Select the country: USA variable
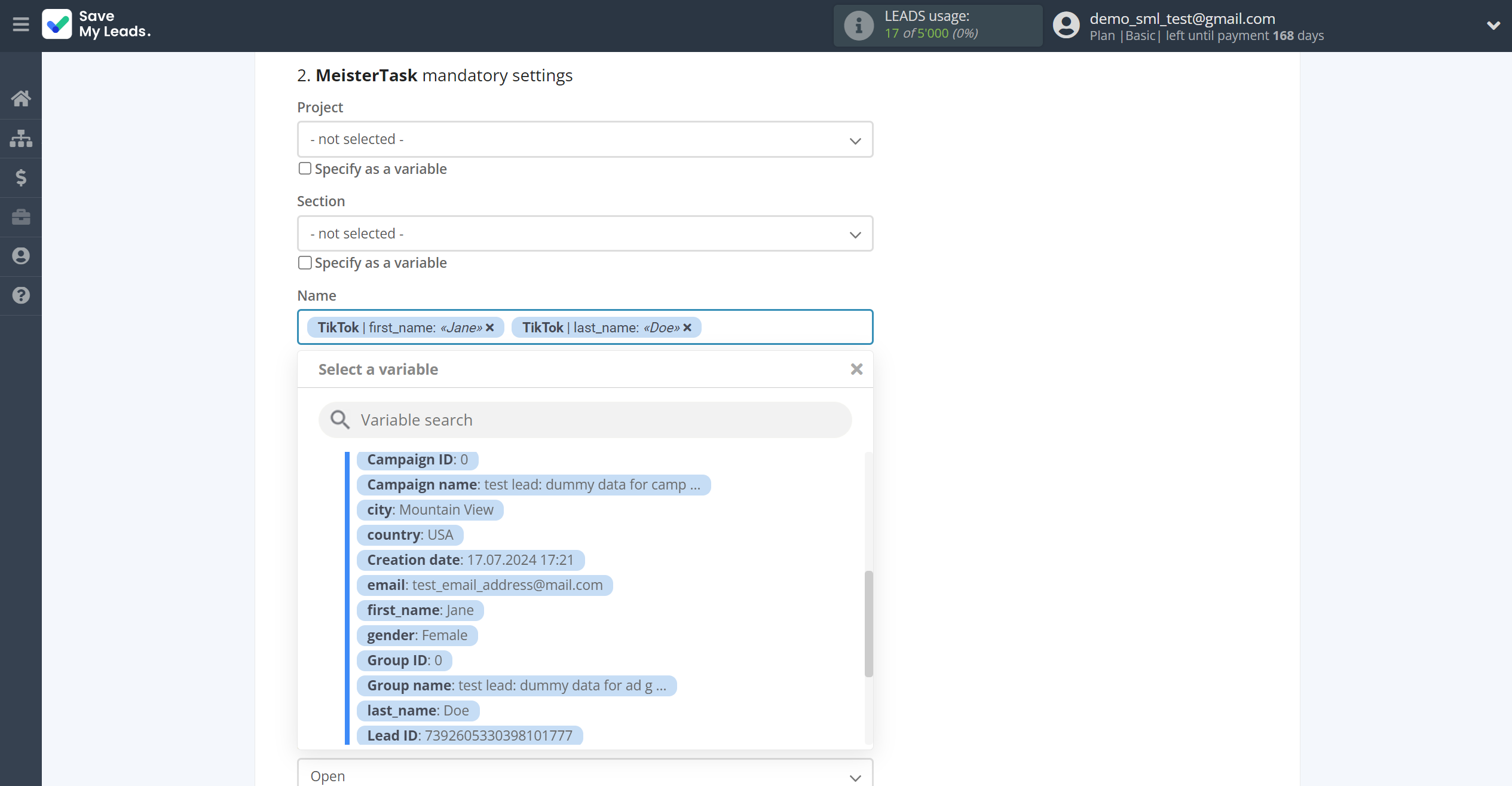The width and height of the screenshot is (1512, 786). click(x=410, y=535)
